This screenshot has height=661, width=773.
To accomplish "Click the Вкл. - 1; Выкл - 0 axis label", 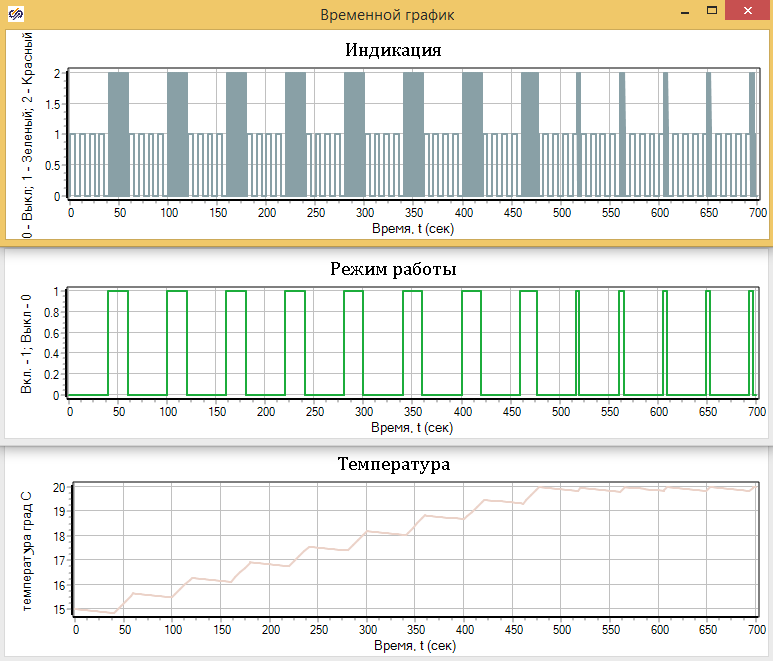I will (x=26, y=340).
